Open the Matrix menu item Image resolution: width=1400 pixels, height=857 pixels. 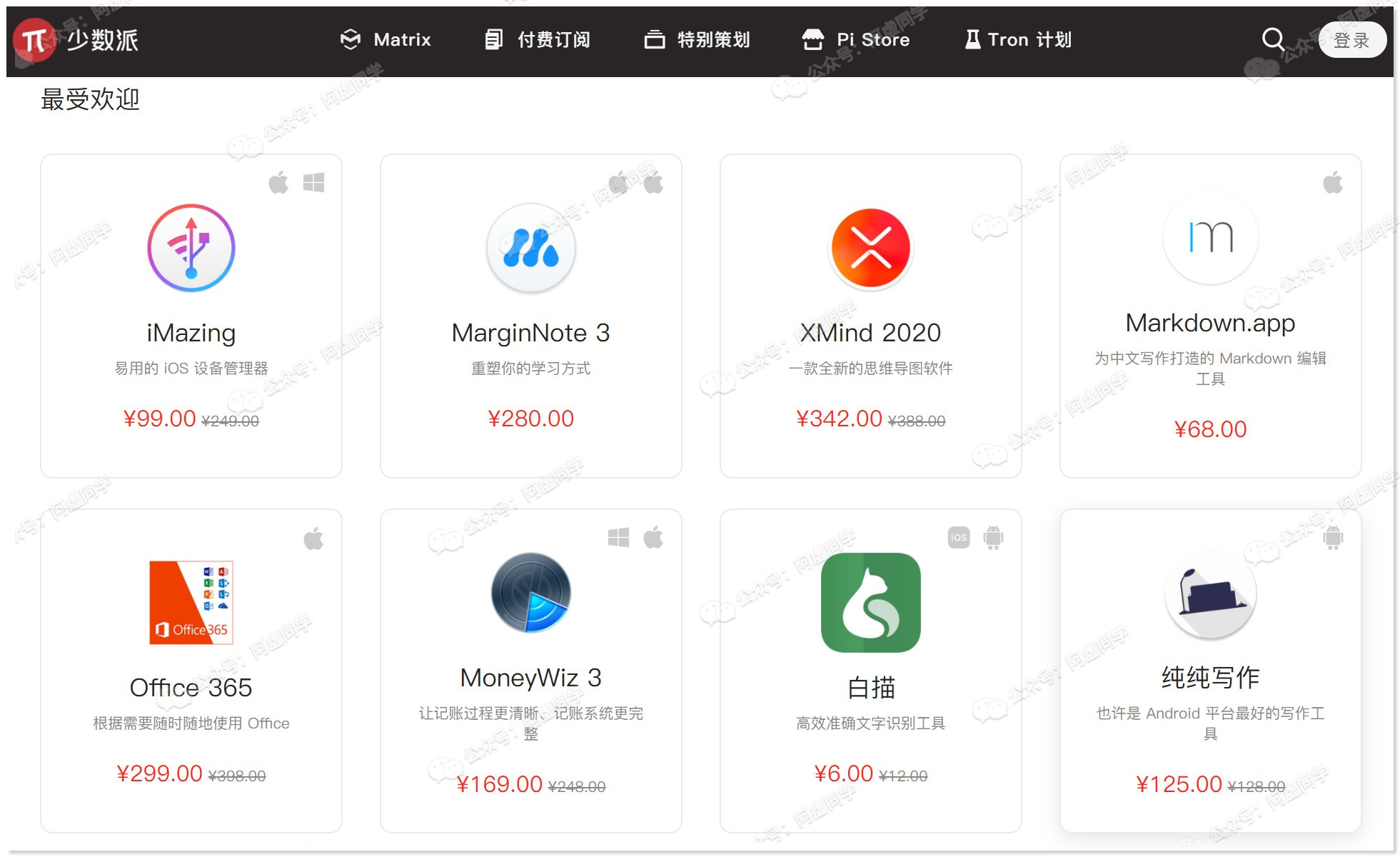point(386,40)
